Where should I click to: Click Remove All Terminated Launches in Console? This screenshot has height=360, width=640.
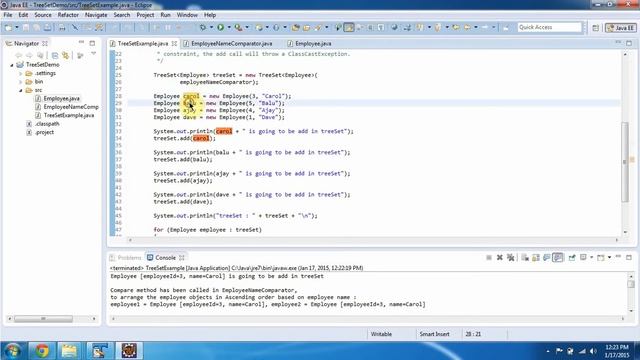click(x=510, y=258)
